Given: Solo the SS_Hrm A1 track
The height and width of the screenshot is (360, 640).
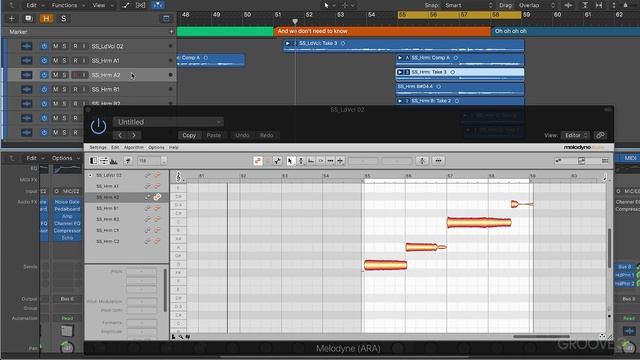Looking at the screenshot, I should (64, 60).
